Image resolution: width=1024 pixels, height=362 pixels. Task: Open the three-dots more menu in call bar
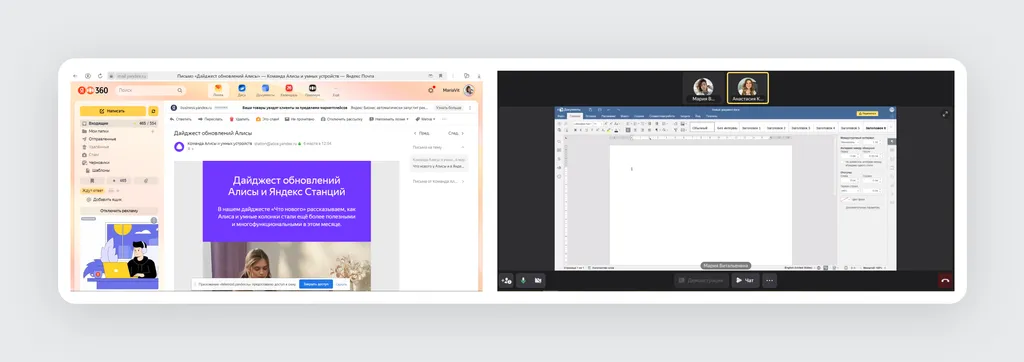pos(769,280)
